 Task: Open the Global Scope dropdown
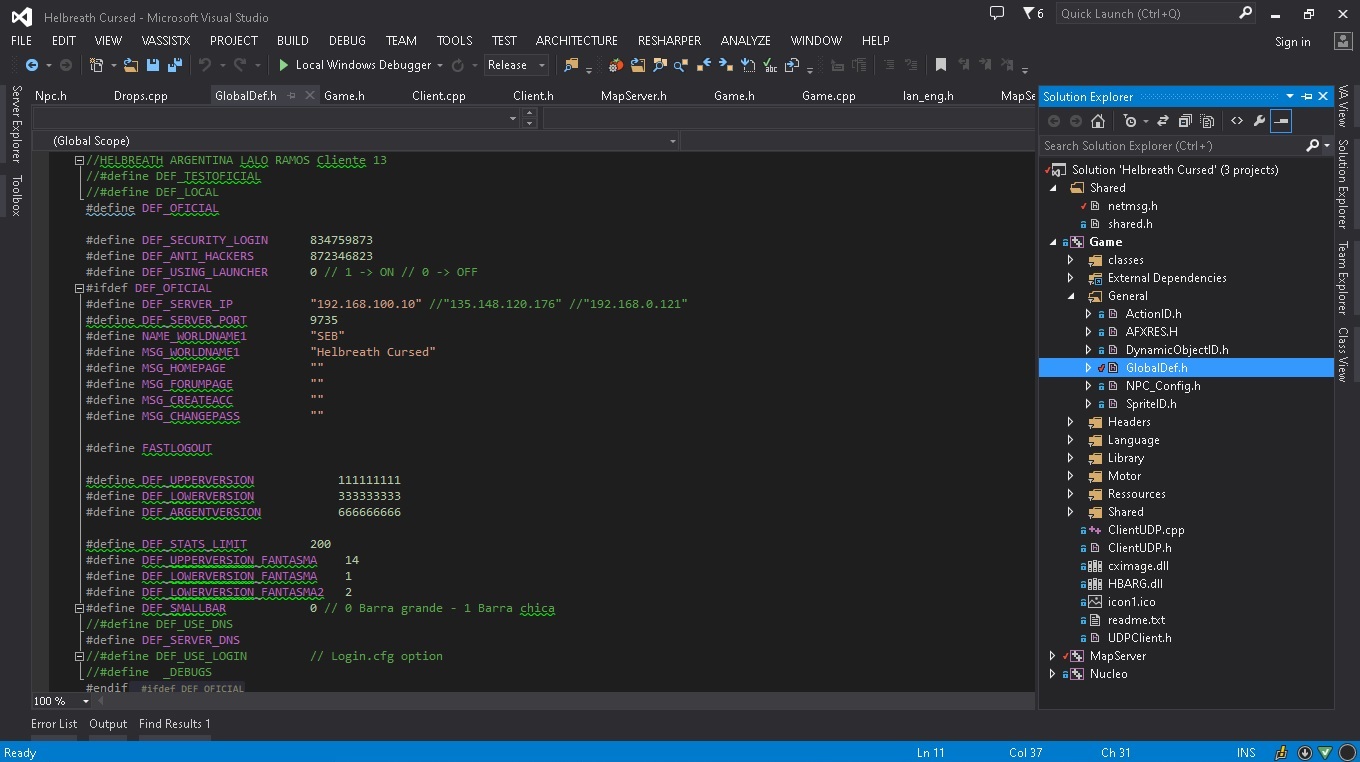click(x=672, y=141)
